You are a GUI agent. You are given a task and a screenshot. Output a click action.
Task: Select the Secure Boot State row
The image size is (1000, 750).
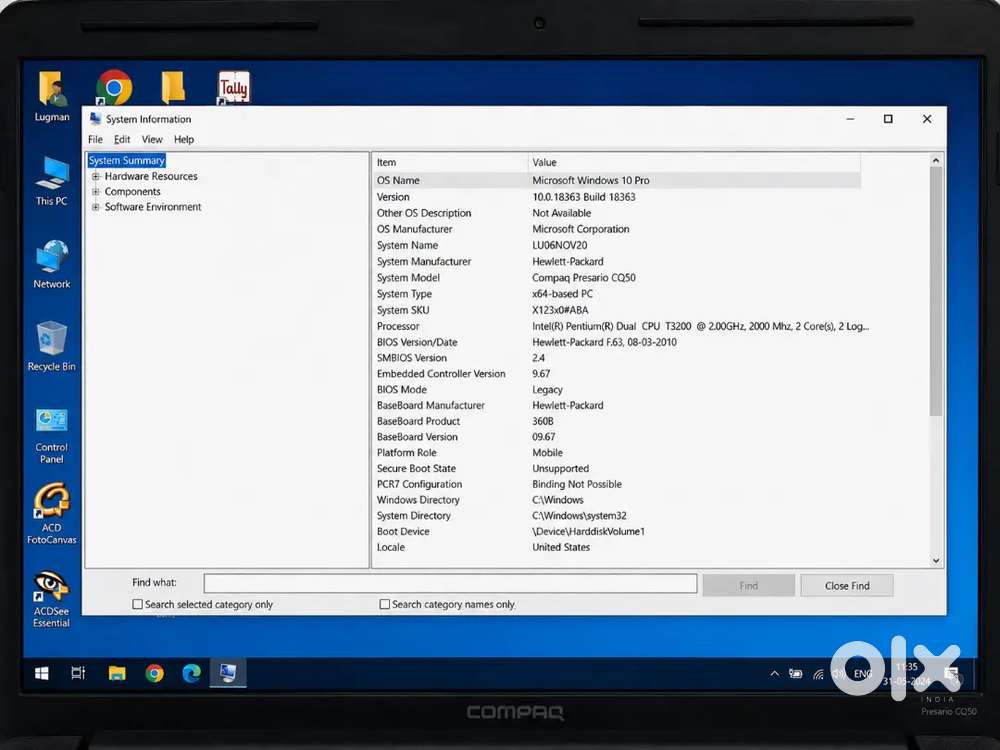tap(617, 468)
